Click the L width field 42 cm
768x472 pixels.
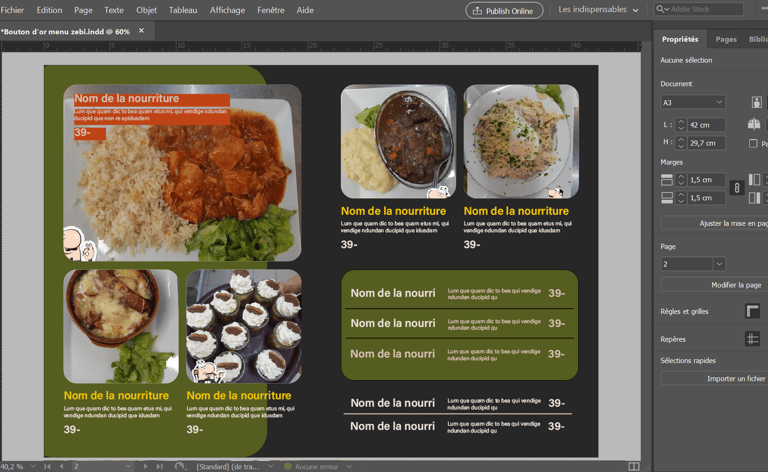706,125
